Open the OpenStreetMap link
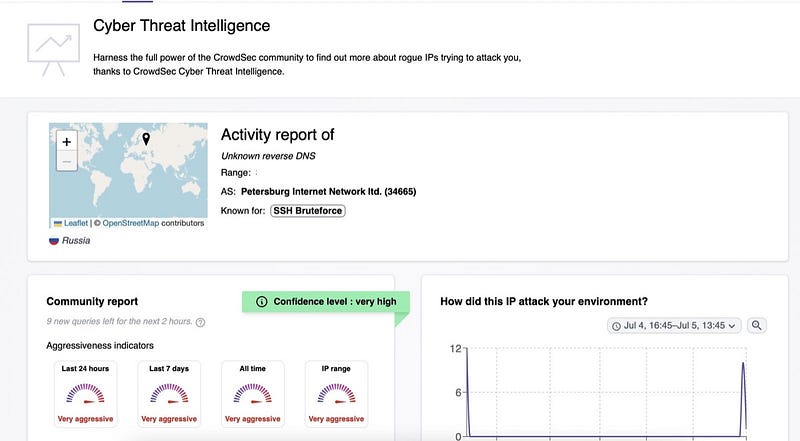 click(x=131, y=223)
